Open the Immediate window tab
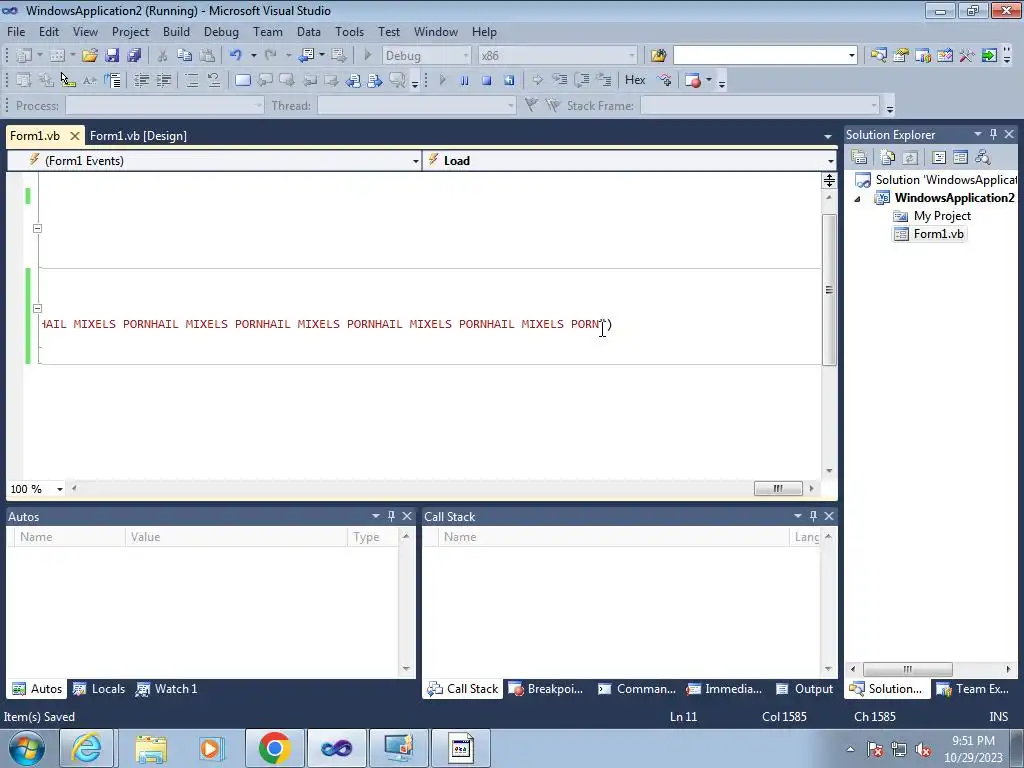The width and height of the screenshot is (1024, 768). pyautogui.click(x=724, y=688)
